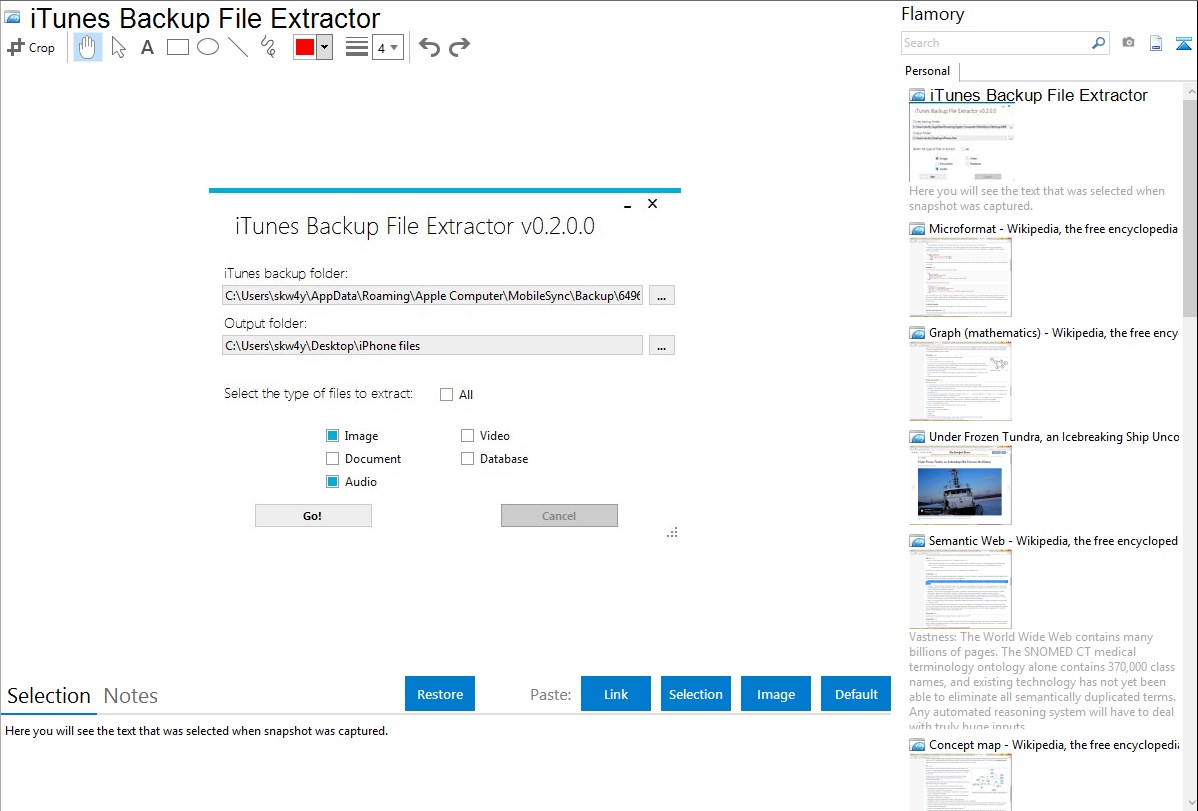Uncheck the Image checkbox
1198x811 pixels.
332,436
